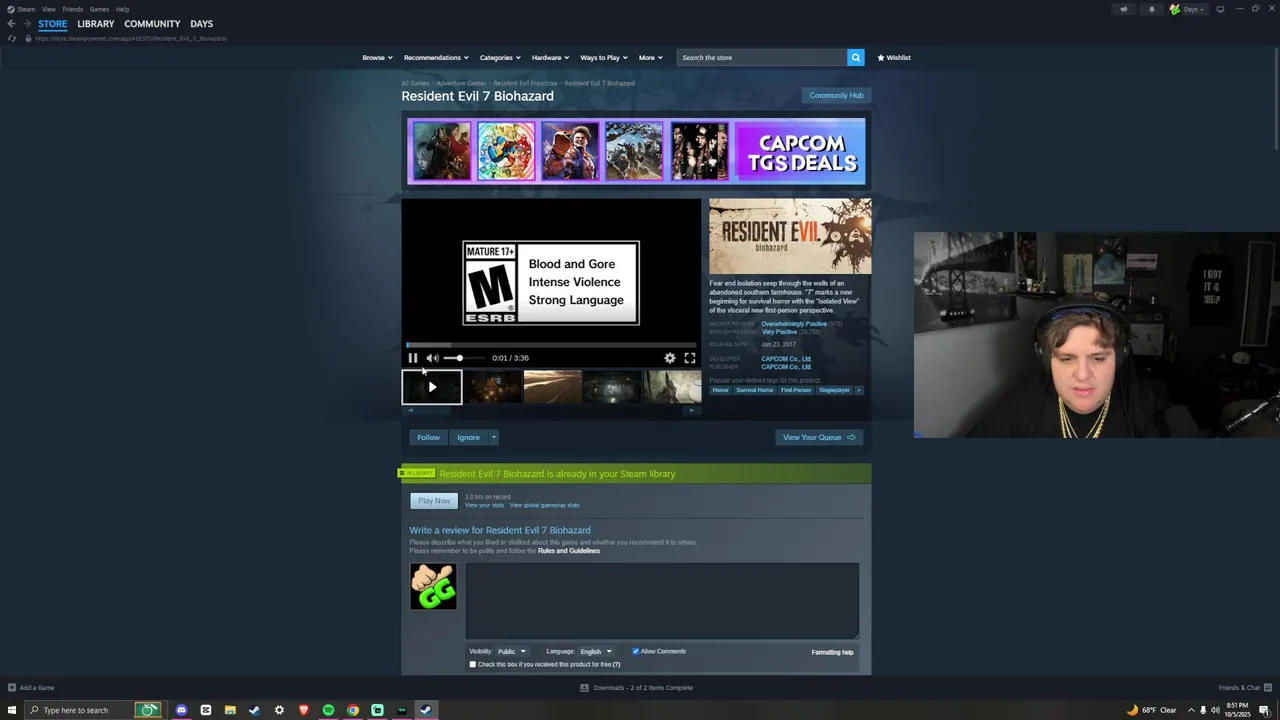The height and width of the screenshot is (720, 1280).
Task: Expand the Categories dropdown menu
Action: click(500, 57)
